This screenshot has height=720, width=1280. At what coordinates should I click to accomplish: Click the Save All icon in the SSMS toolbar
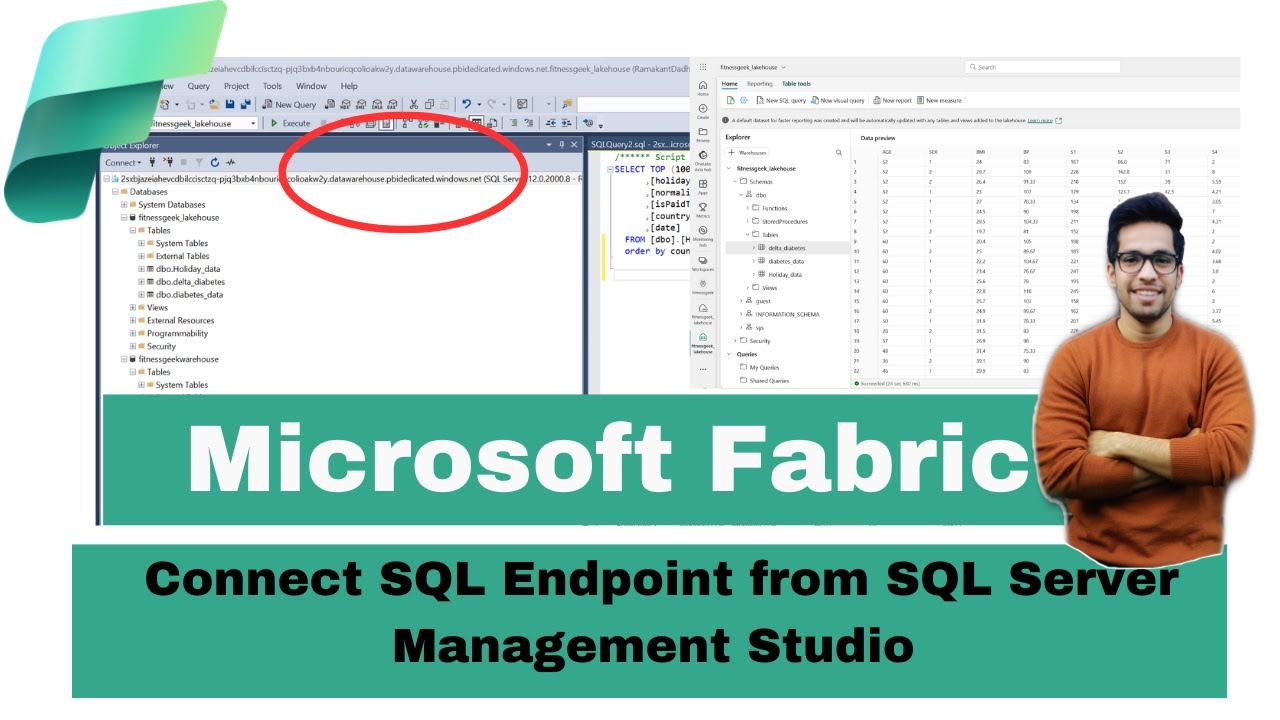tap(244, 104)
